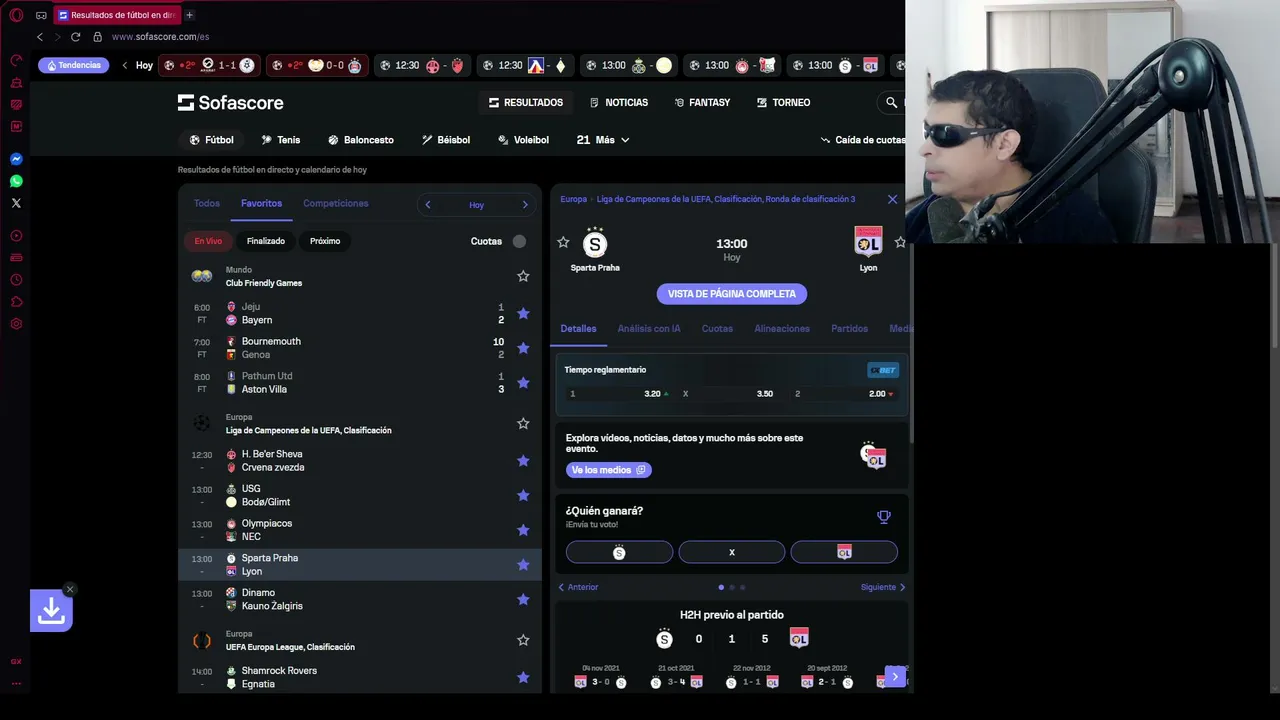Go to Anterior card
This screenshot has width=1280, height=720.
pos(578,587)
